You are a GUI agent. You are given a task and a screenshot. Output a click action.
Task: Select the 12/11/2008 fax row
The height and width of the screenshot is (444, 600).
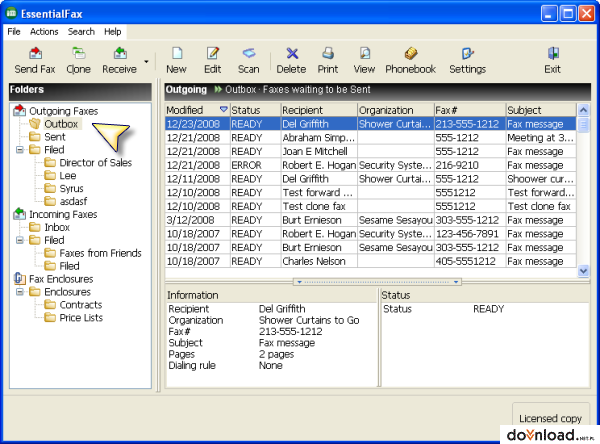[x=370, y=179]
